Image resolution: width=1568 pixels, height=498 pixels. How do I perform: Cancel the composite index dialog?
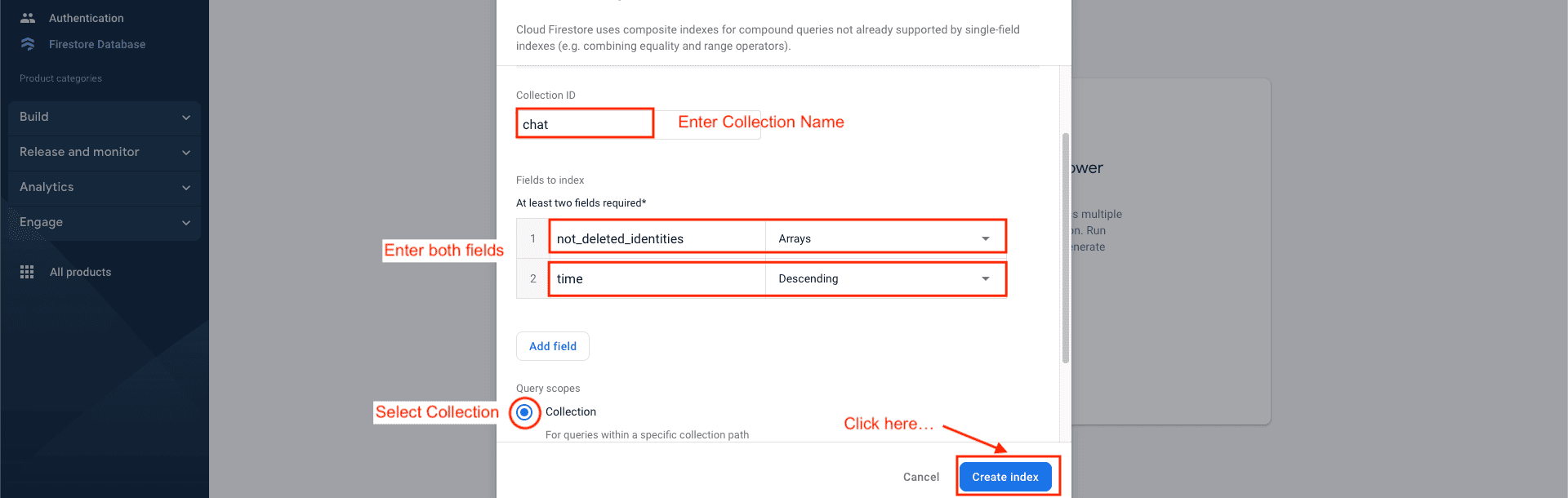920,477
